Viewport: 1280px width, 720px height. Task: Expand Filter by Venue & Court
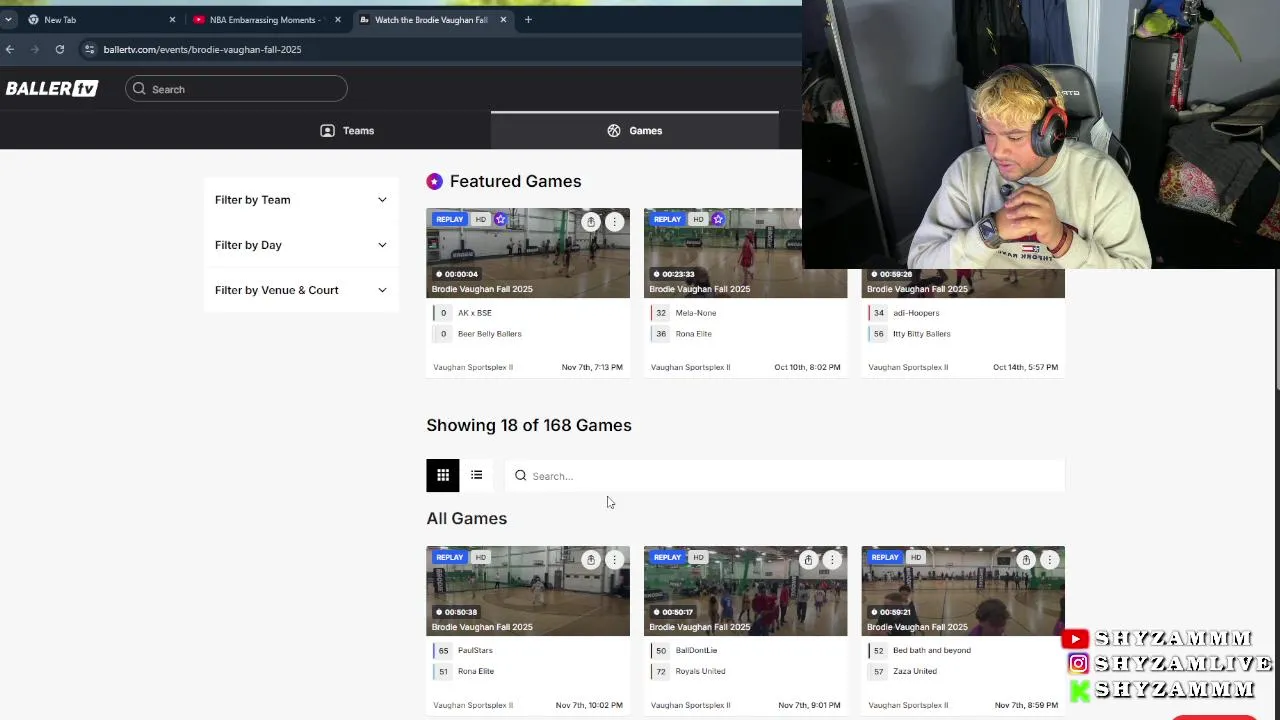(x=301, y=290)
